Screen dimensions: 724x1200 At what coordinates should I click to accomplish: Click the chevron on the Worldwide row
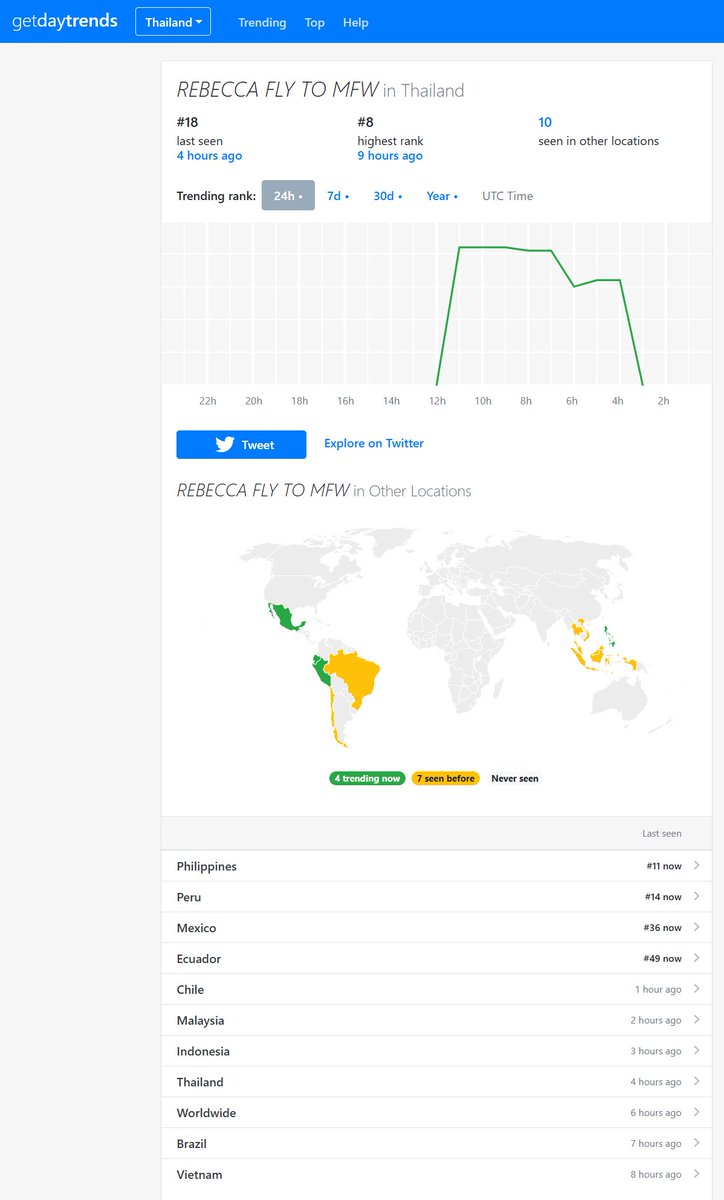(696, 1113)
